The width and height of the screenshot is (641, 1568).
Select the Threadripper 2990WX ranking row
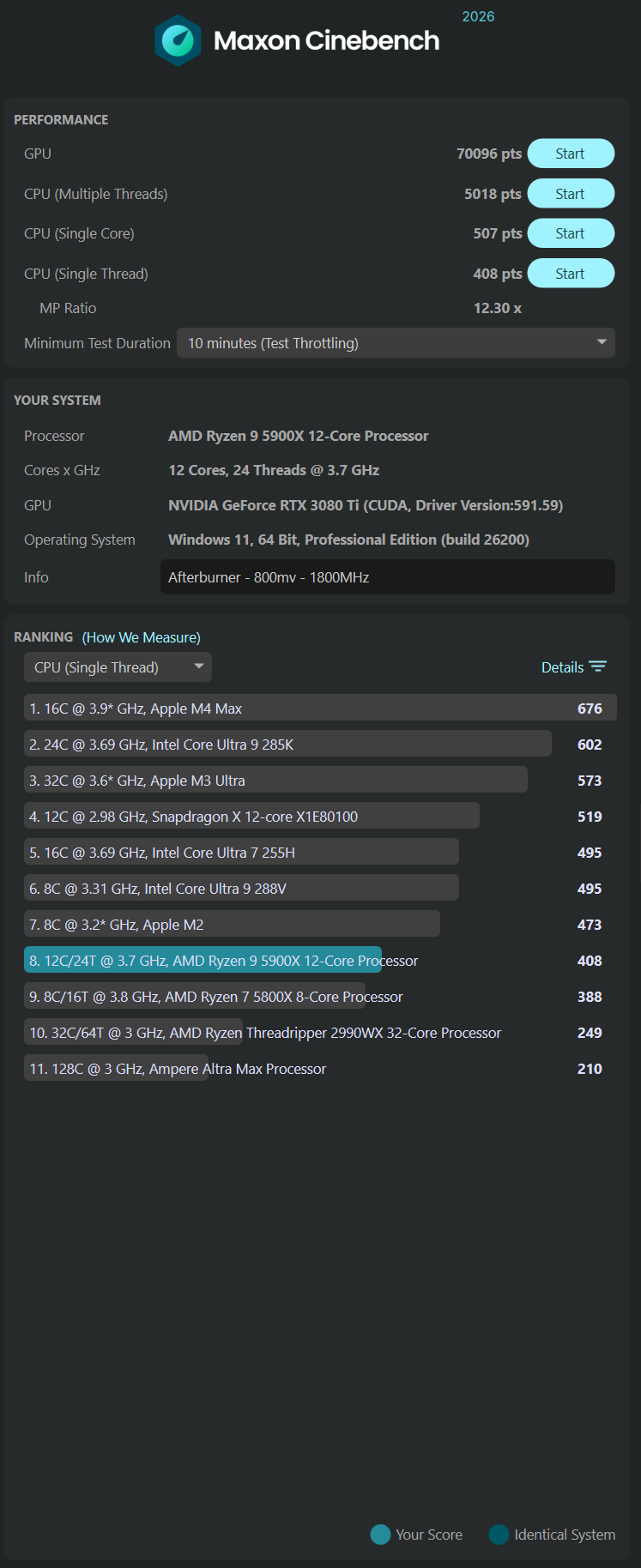pyautogui.click(x=320, y=1033)
